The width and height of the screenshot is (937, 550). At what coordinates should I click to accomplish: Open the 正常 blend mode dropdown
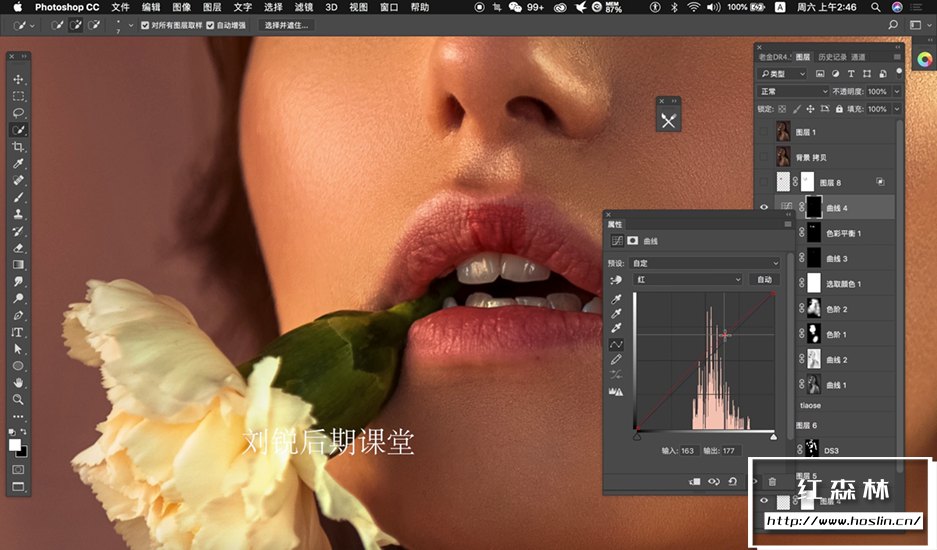(793, 91)
